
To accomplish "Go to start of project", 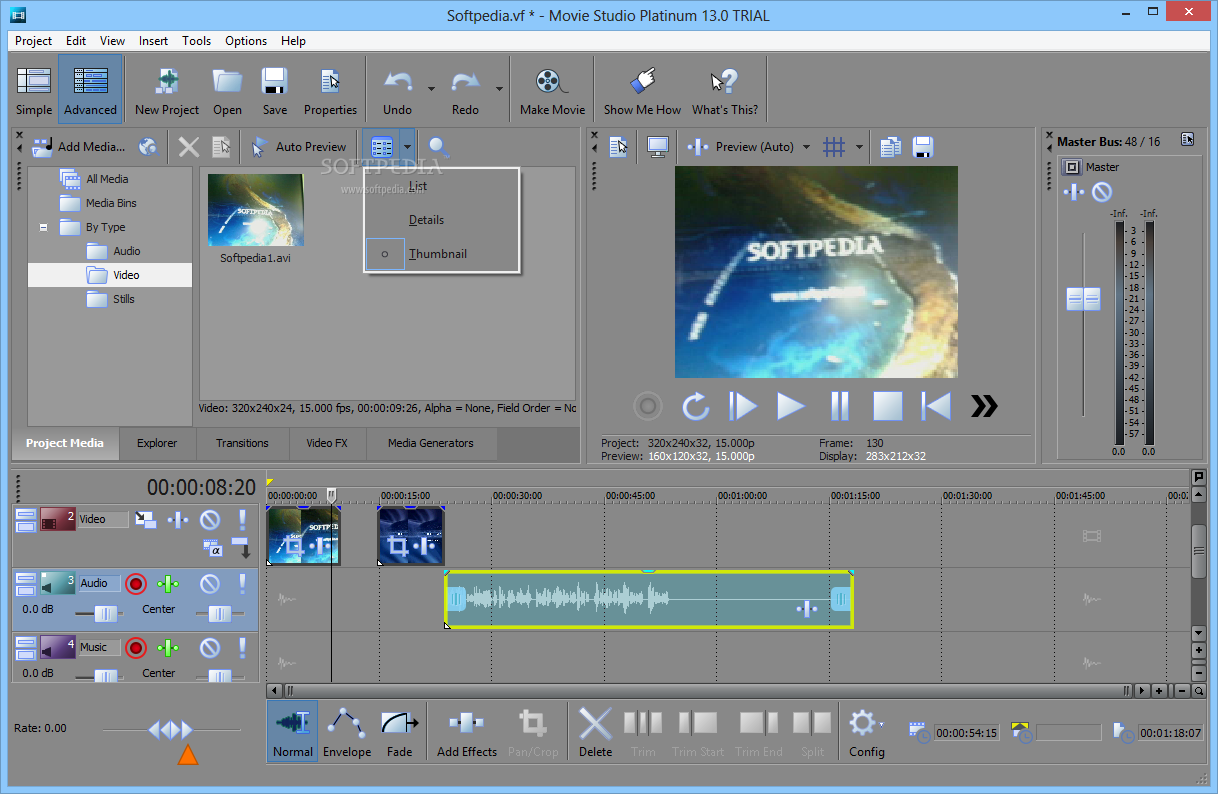I will (936, 405).
